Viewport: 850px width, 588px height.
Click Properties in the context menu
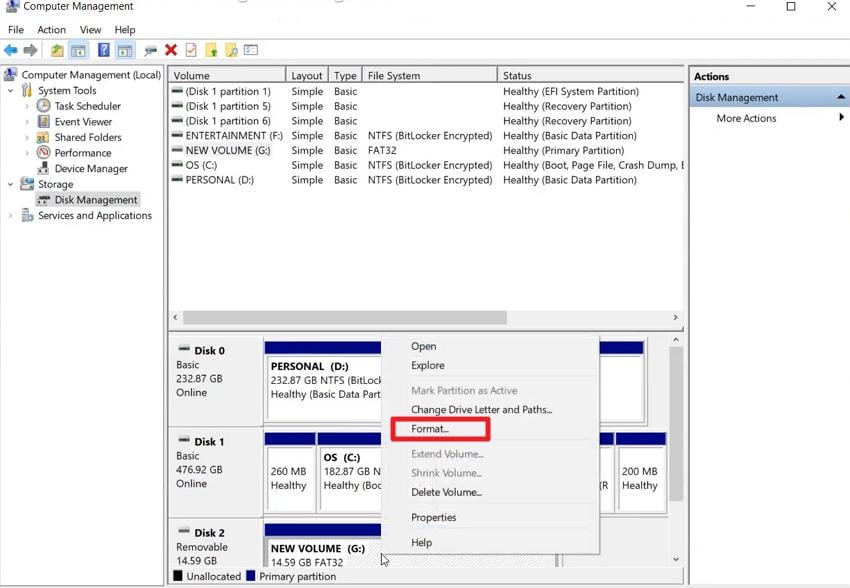tap(434, 517)
